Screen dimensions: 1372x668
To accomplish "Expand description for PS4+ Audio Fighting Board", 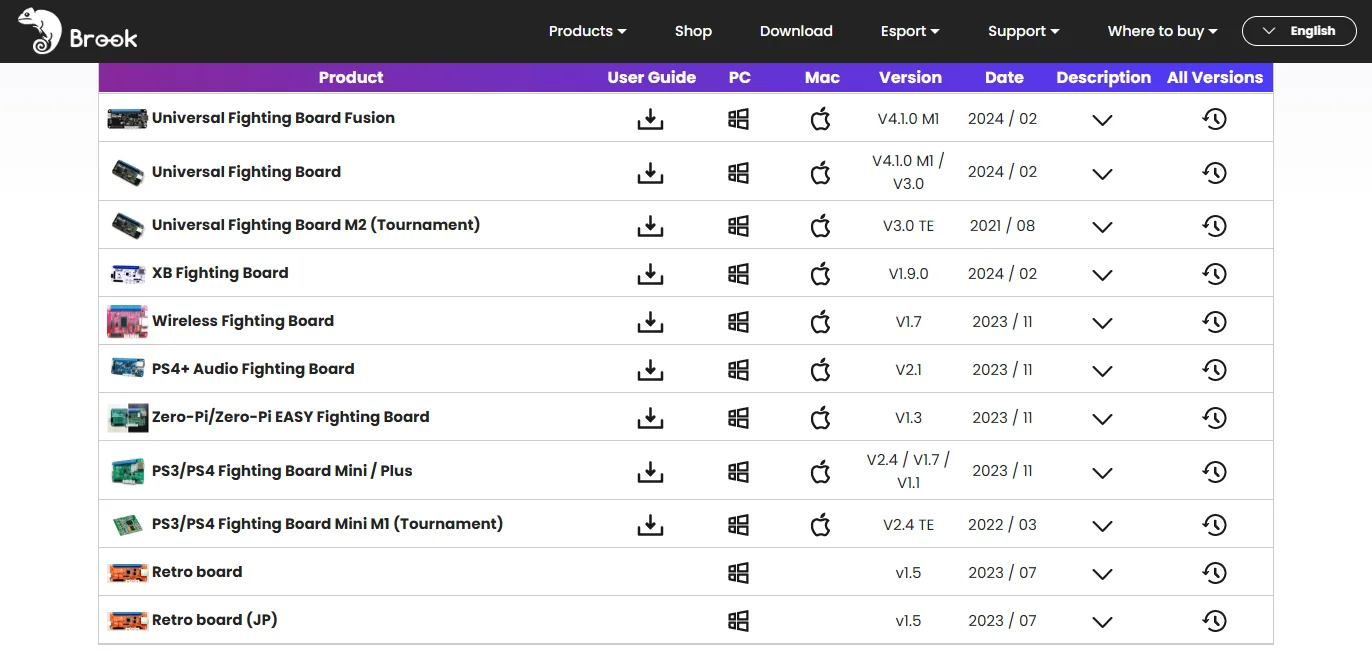I will click(x=1102, y=370).
